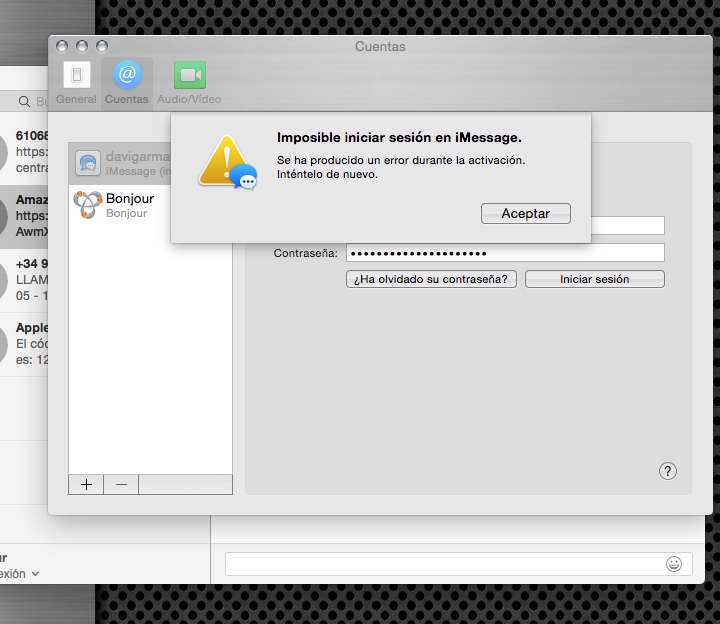The height and width of the screenshot is (624, 720).
Task: Click the search magnifier in Messages sidebar
Action: [24, 101]
